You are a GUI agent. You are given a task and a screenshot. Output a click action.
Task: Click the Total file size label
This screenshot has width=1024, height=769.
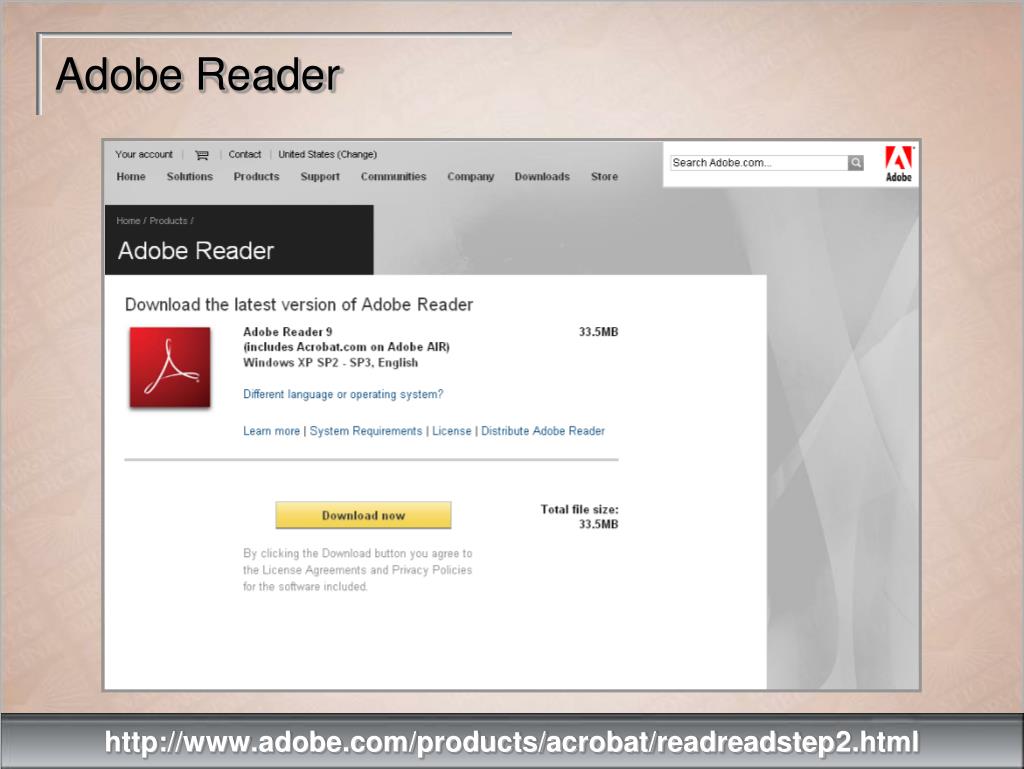pyautogui.click(x=579, y=509)
